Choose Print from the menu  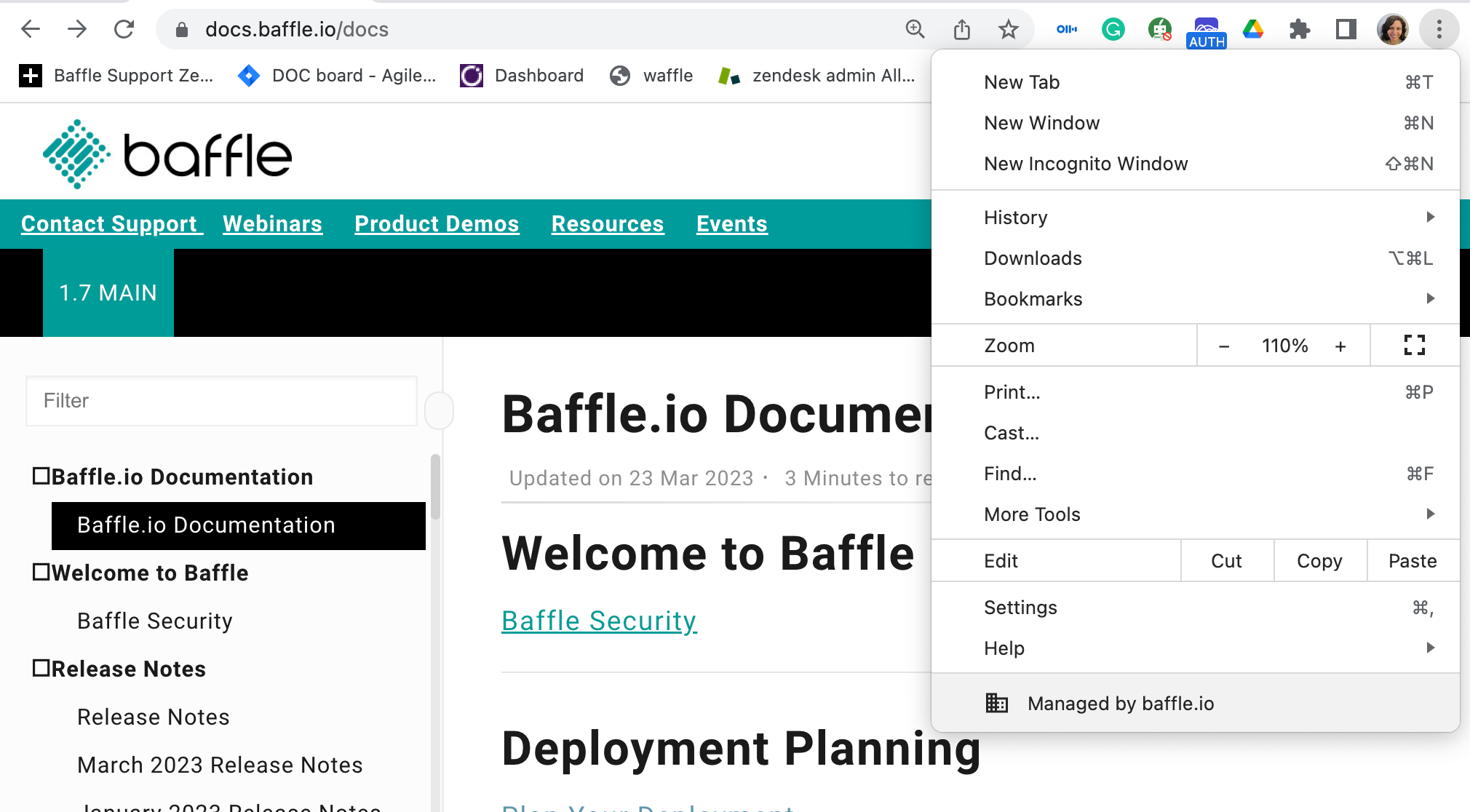click(1196, 392)
